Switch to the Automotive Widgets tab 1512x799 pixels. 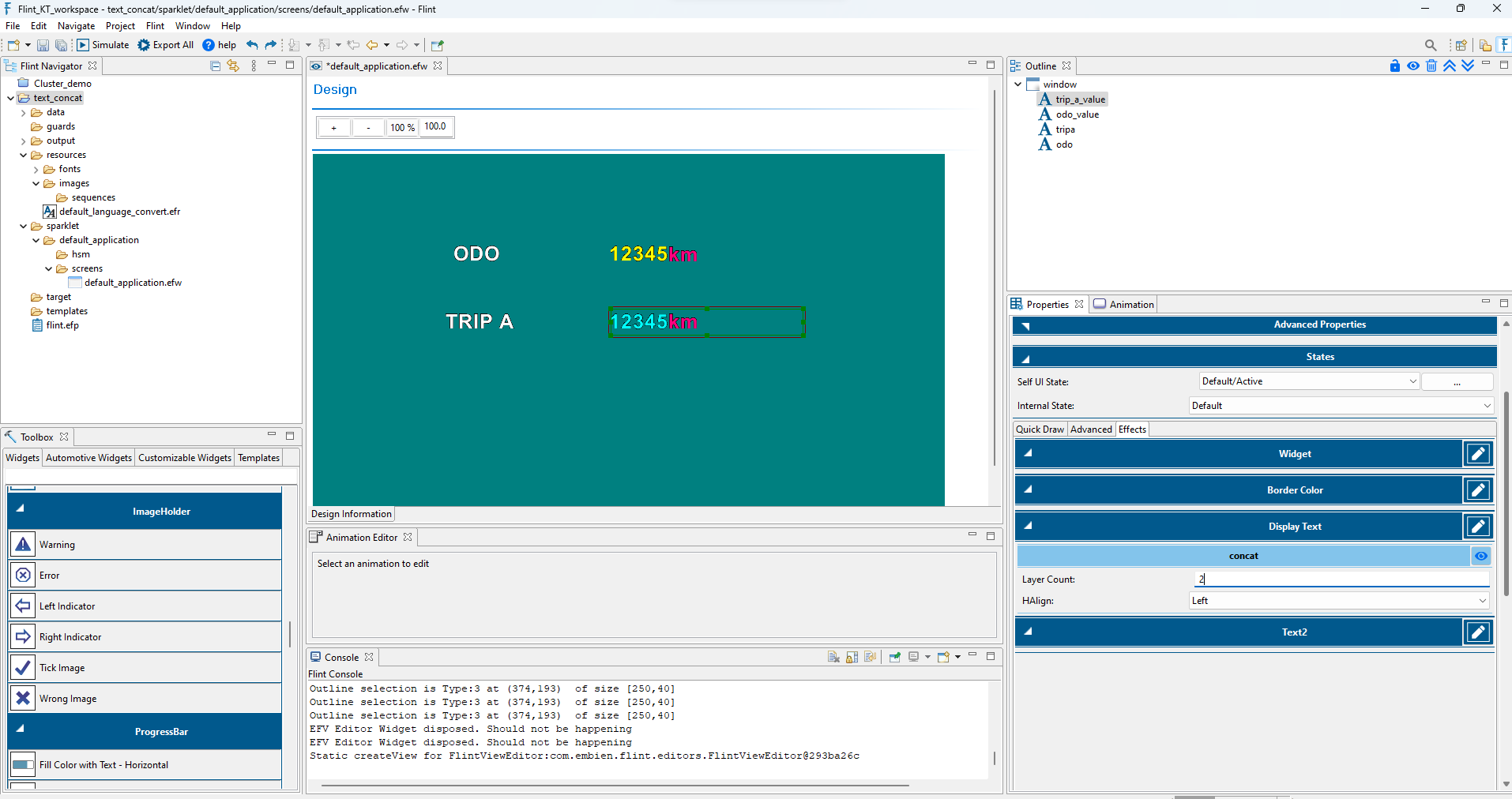(x=88, y=458)
